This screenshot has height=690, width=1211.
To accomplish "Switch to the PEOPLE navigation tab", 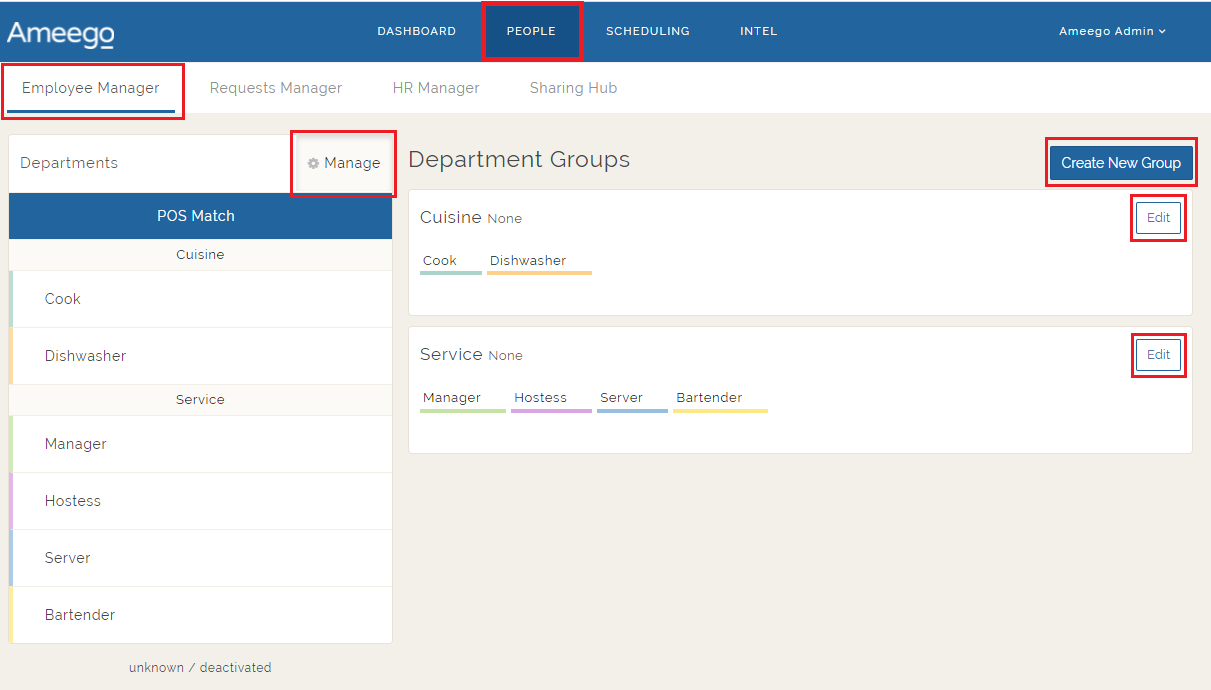I will pos(532,31).
